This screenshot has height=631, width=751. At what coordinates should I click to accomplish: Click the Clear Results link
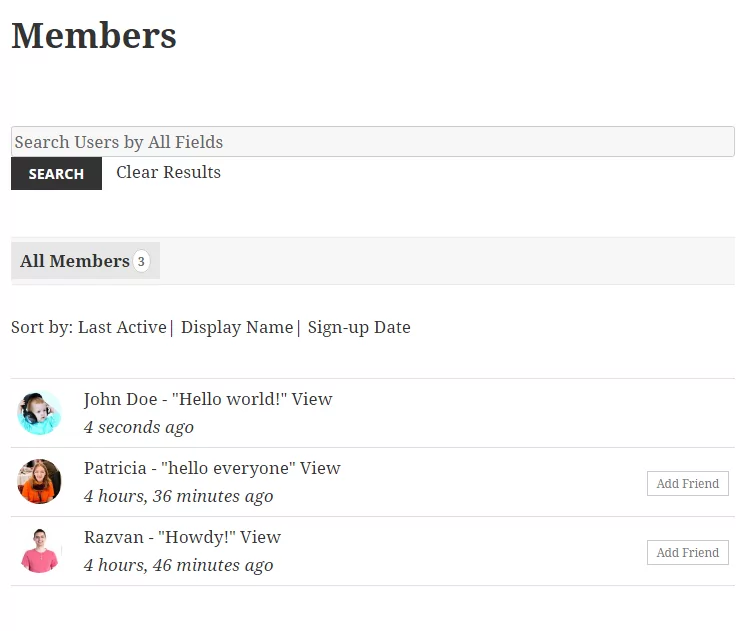tap(168, 172)
